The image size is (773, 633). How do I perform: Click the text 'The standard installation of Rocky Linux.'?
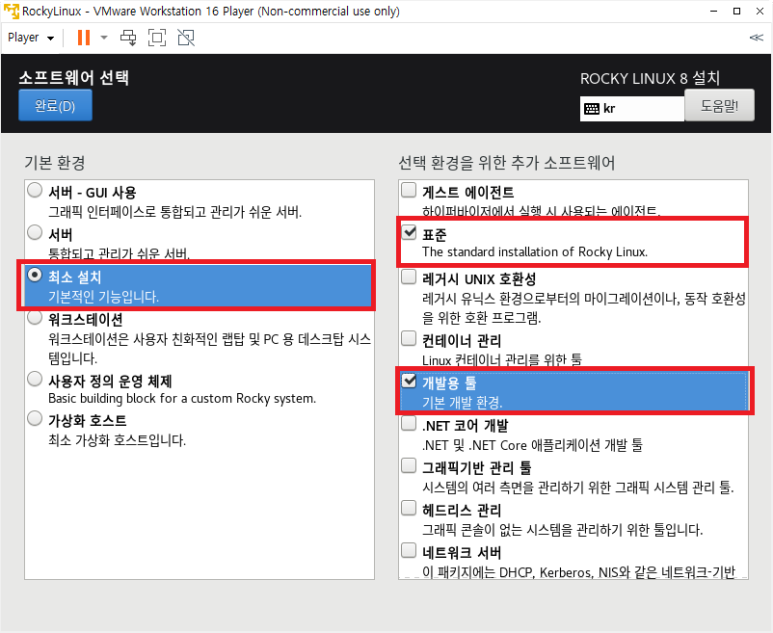535,252
